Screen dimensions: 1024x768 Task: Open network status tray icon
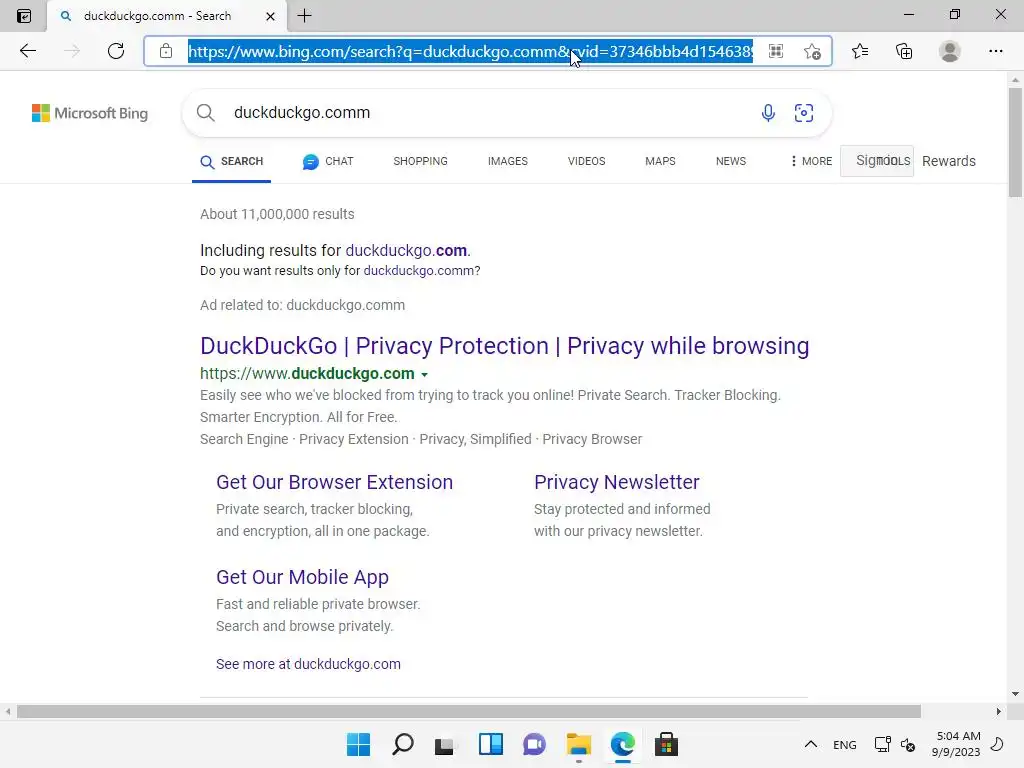click(x=882, y=744)
